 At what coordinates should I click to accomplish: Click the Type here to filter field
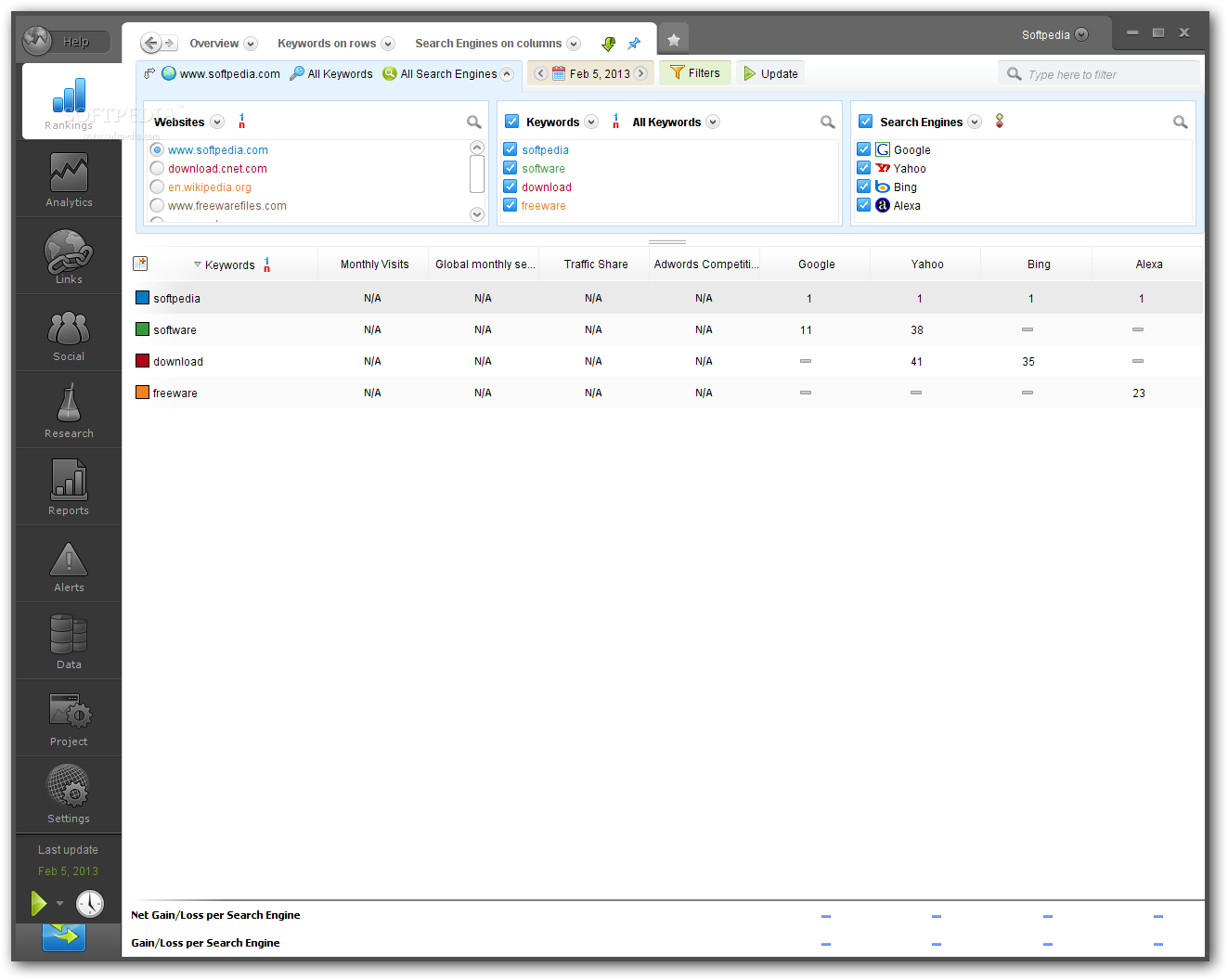click(x=1099, y=74)
